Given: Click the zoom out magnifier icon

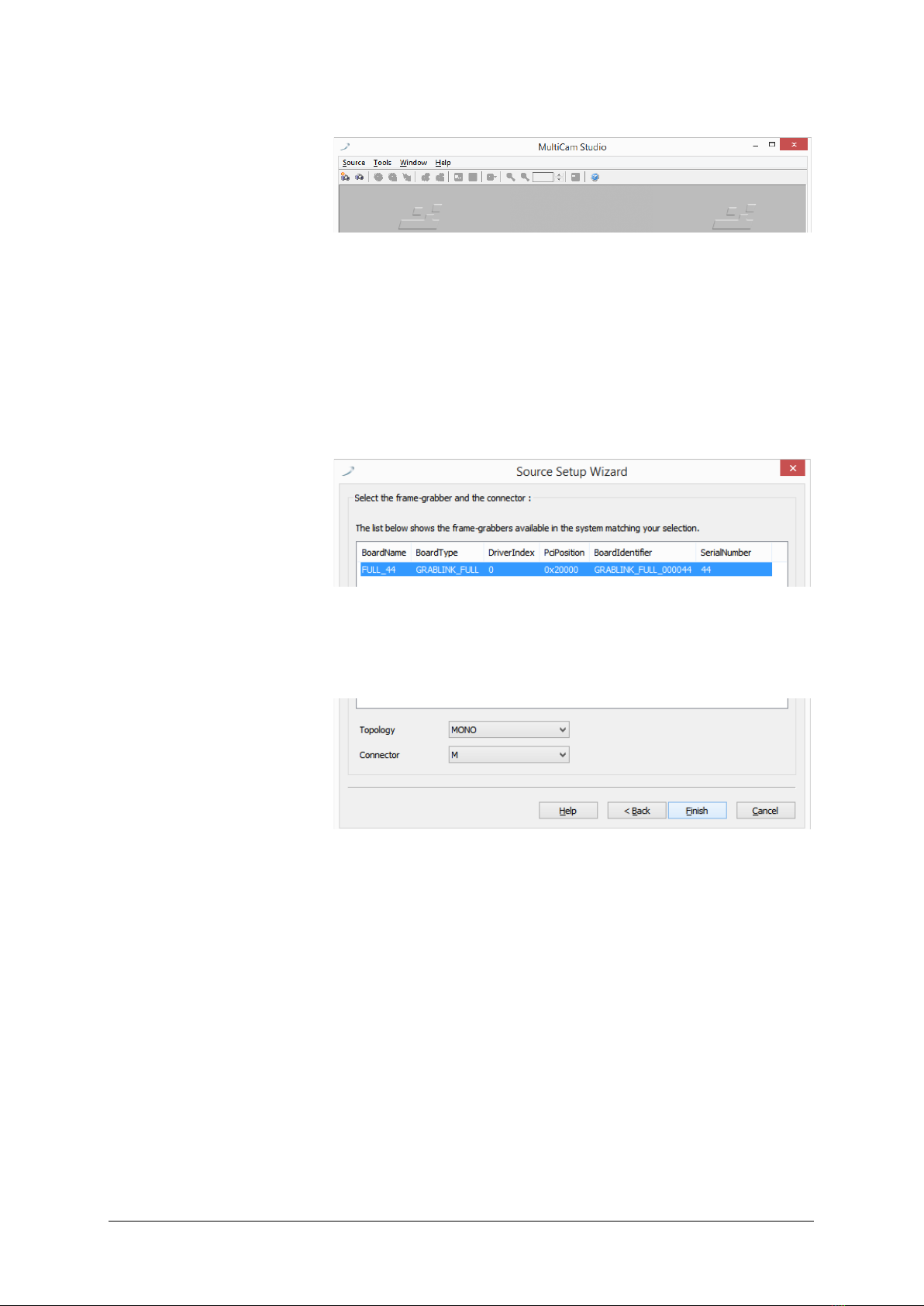Looking at the screenshot, I should [525, 177].
